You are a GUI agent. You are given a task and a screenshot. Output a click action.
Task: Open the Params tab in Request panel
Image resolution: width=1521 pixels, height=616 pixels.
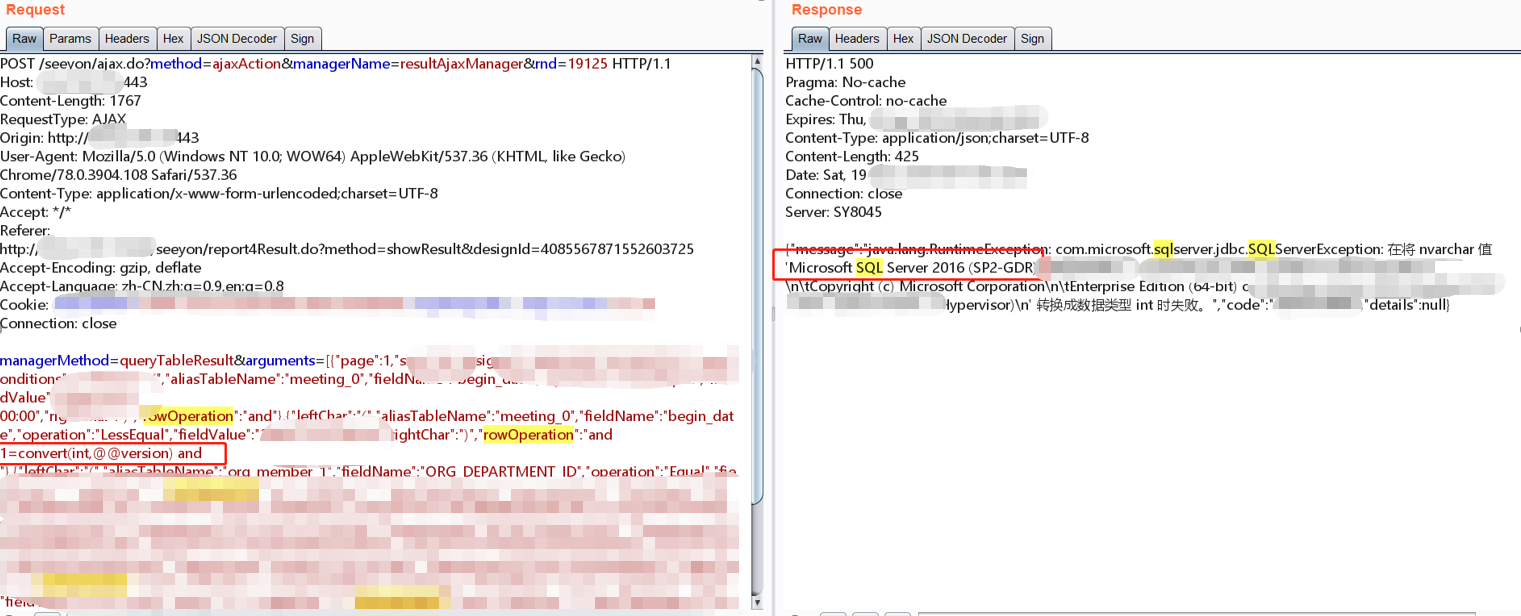click(x=70, y=39)
